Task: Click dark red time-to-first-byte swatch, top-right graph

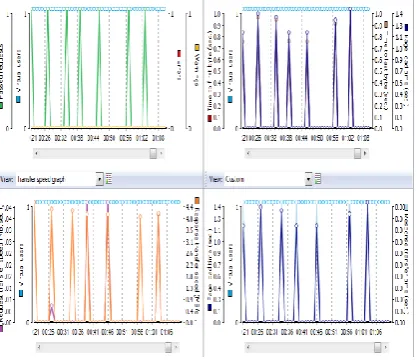Action: pos(210,118)
